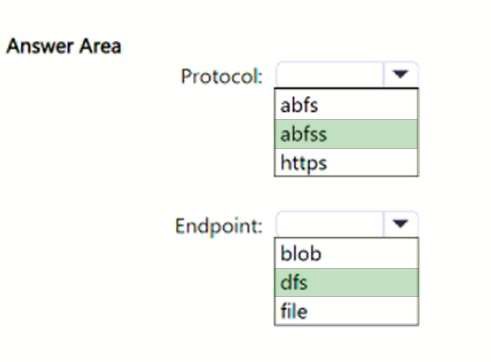Click the Protocol field label
This screenshot has height=362, width=491.
(x=222, y=76)
